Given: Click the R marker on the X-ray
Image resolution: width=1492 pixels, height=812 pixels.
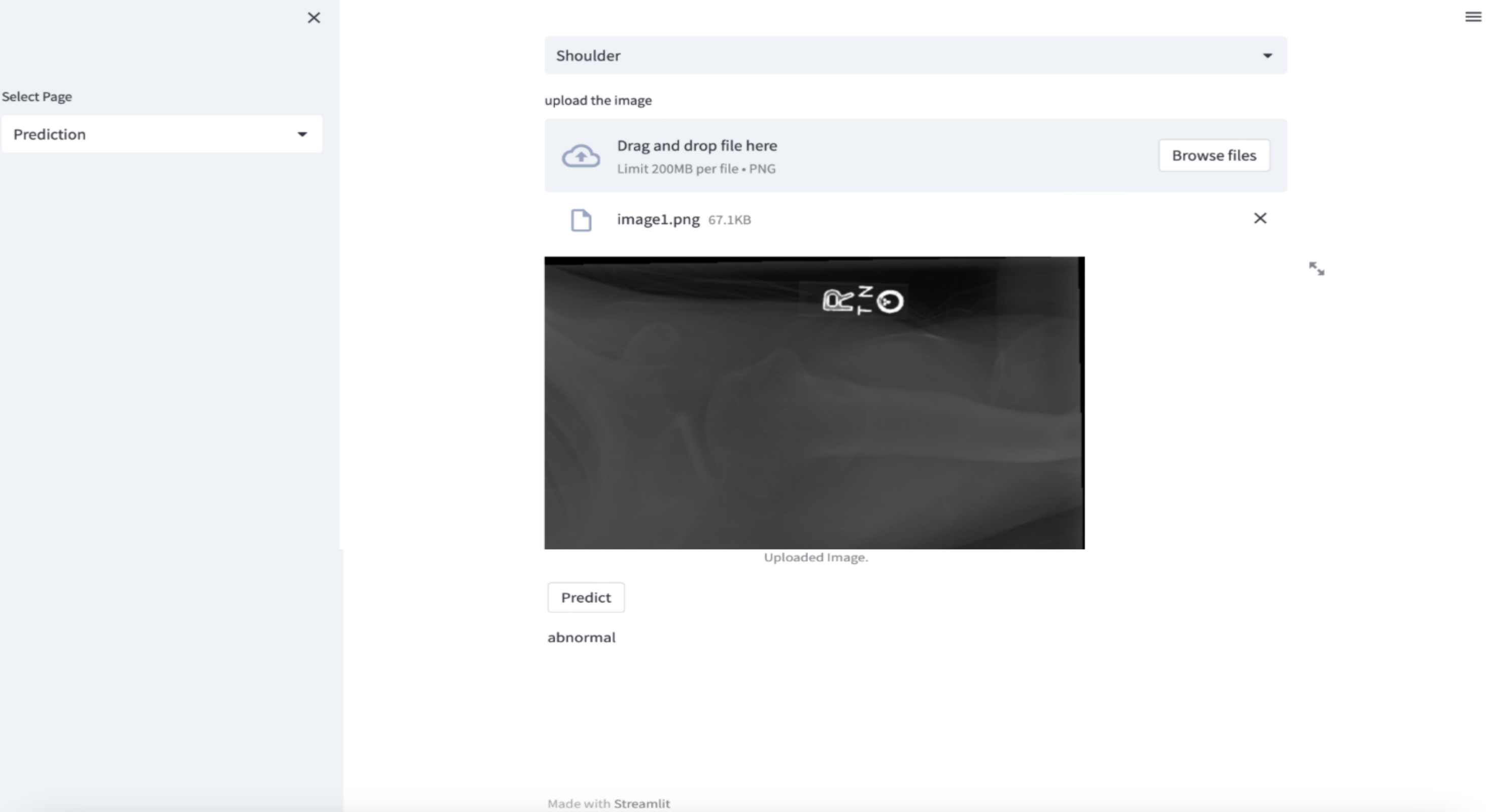Looking at the screenshot, I should [837, 300].
